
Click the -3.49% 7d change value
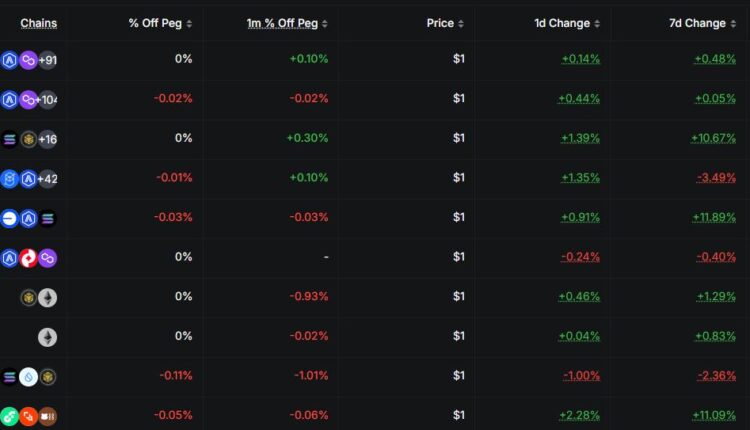click(x=716, y=178)
